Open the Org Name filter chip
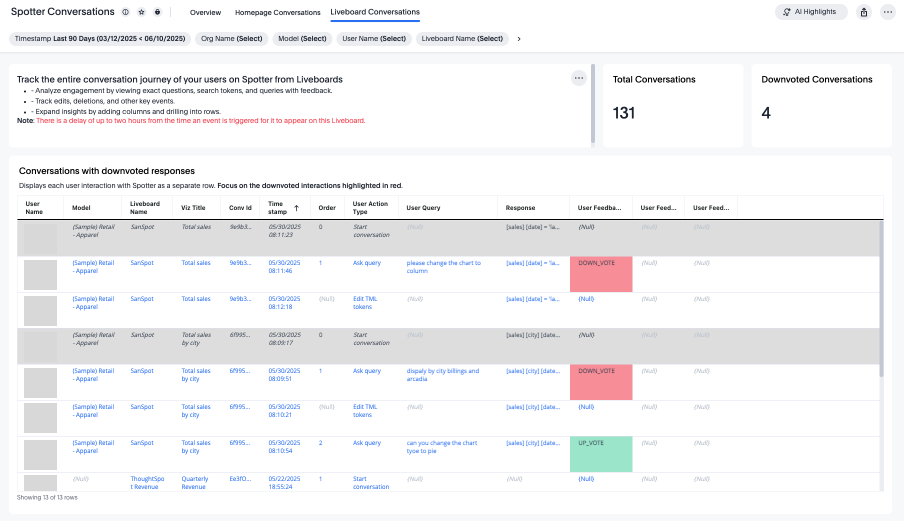The width and height of the screenshot is (904, 521). click(231, 38)
